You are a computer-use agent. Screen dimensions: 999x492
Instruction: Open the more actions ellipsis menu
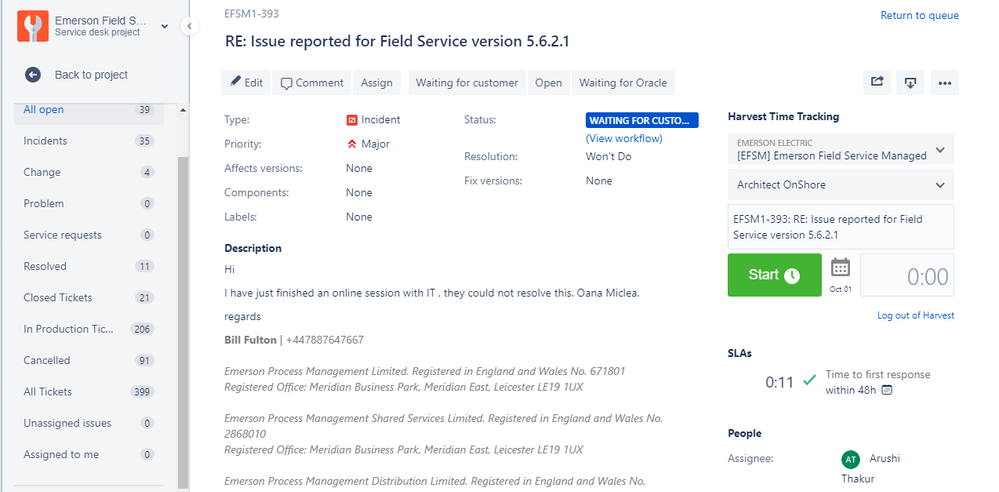tap(945, 82)
